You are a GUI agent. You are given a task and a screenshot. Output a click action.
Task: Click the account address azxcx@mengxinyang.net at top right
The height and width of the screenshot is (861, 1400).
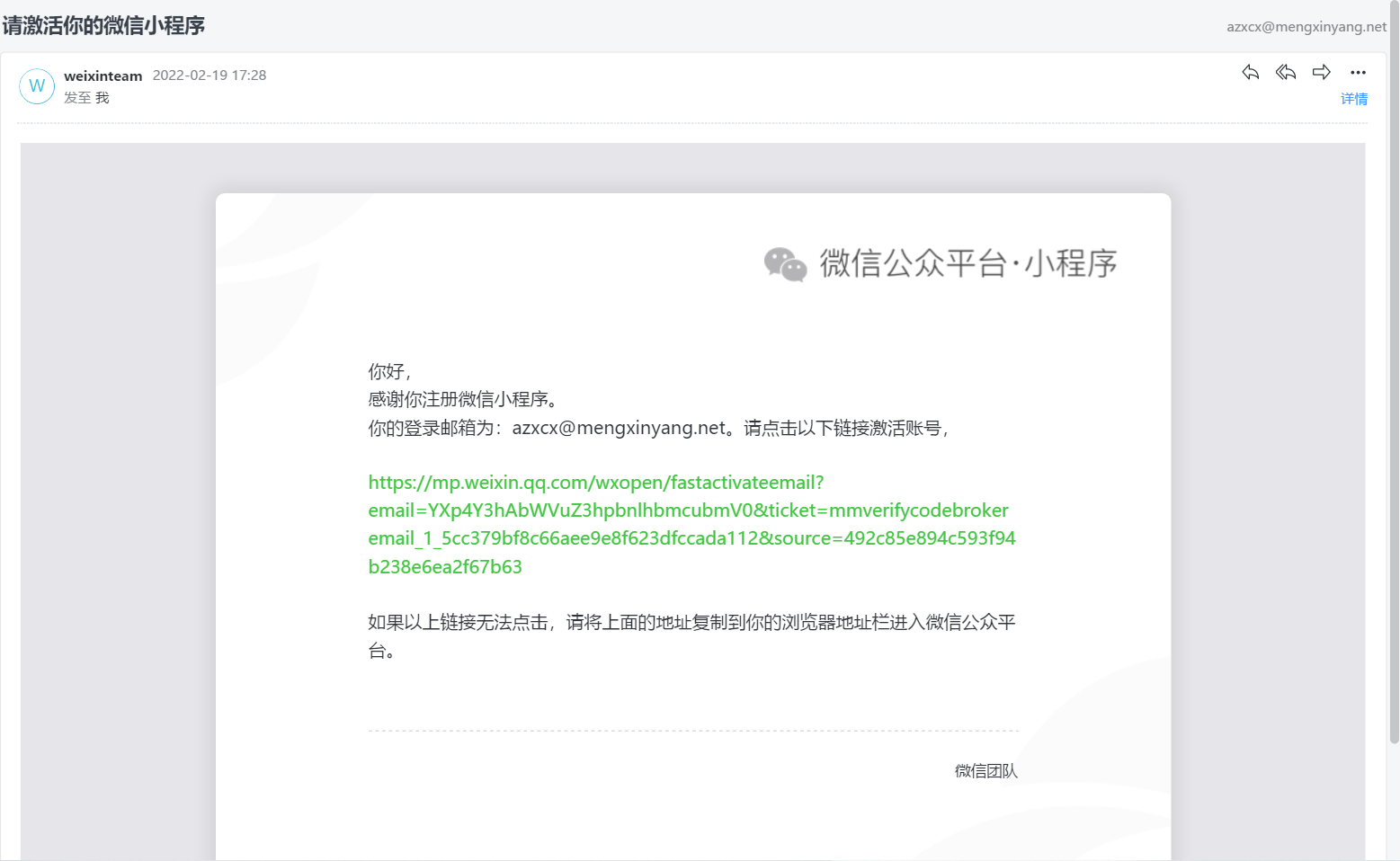coord(1306,27)
